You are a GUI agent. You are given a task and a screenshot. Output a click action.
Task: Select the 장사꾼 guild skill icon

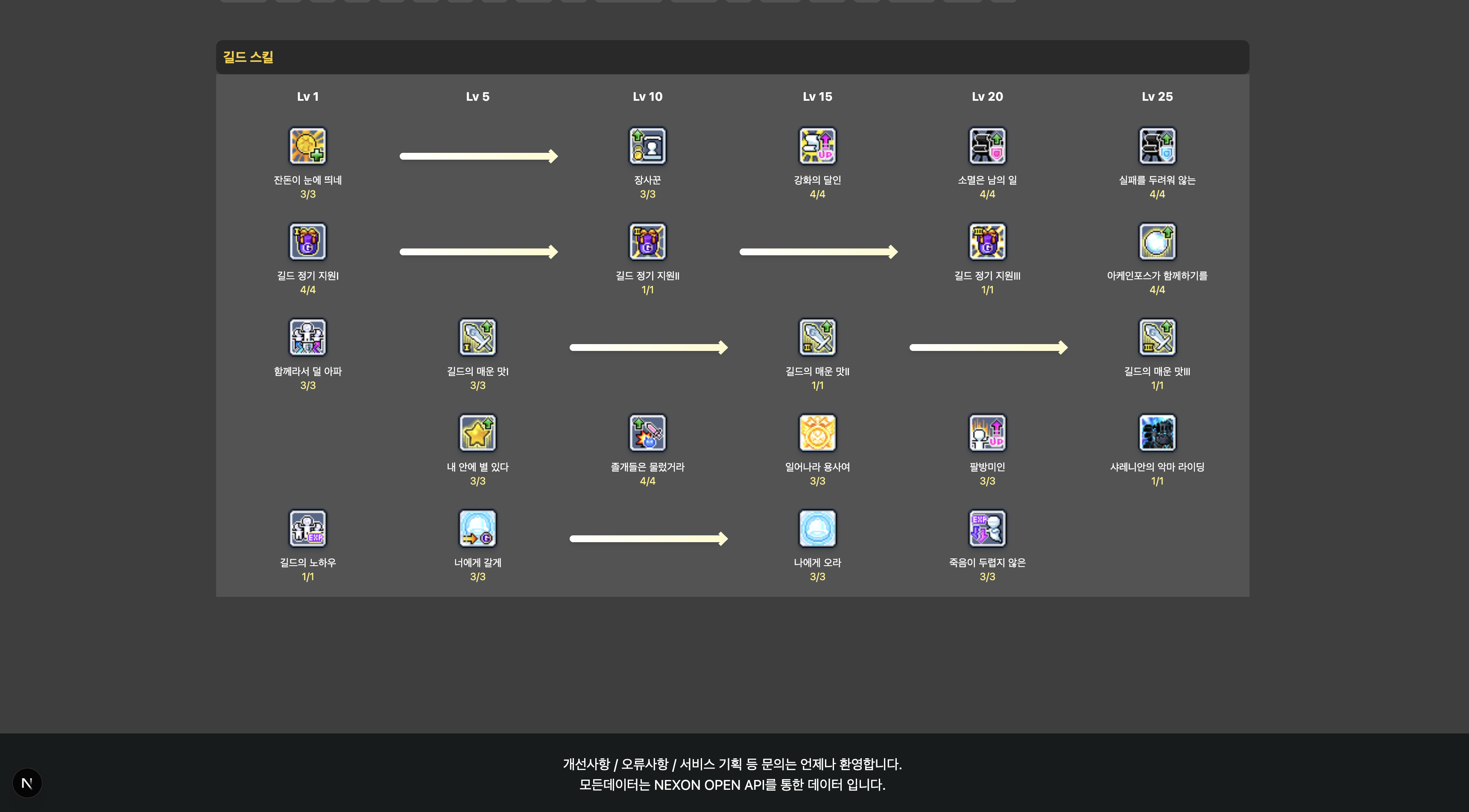[x=647, y=146]
